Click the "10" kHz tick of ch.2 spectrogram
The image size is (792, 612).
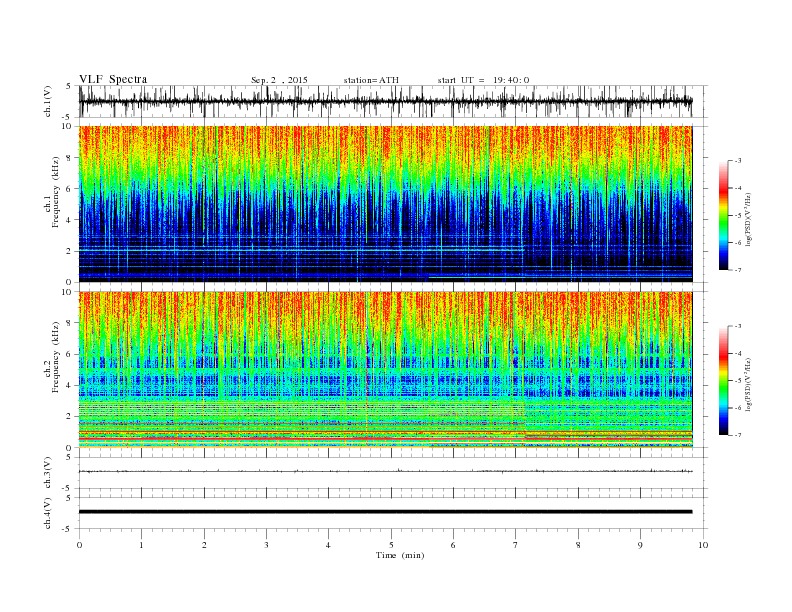coord(67,292)
